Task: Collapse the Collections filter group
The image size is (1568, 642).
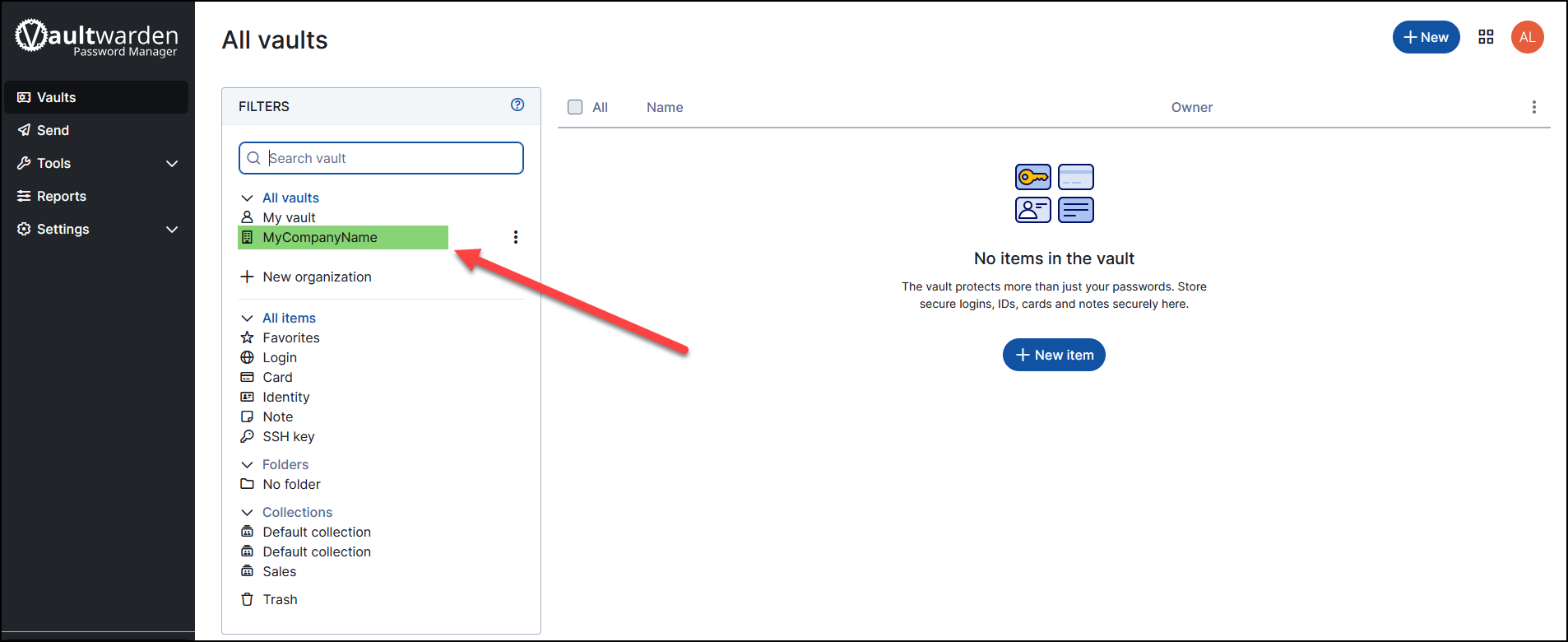Action: tap(247, 512)
